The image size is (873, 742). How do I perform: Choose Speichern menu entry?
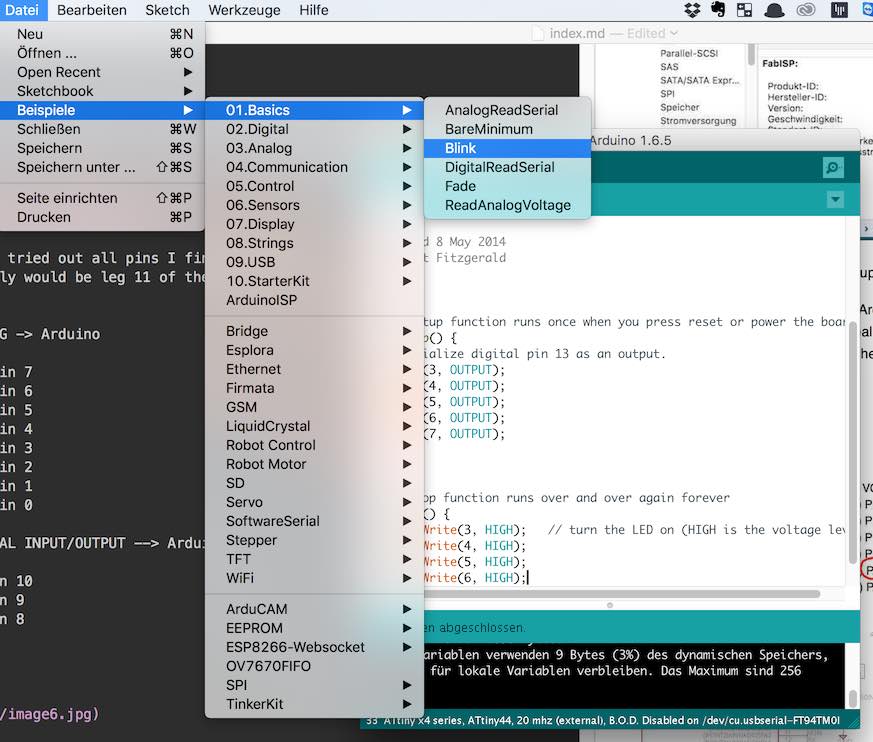(102, 148)
